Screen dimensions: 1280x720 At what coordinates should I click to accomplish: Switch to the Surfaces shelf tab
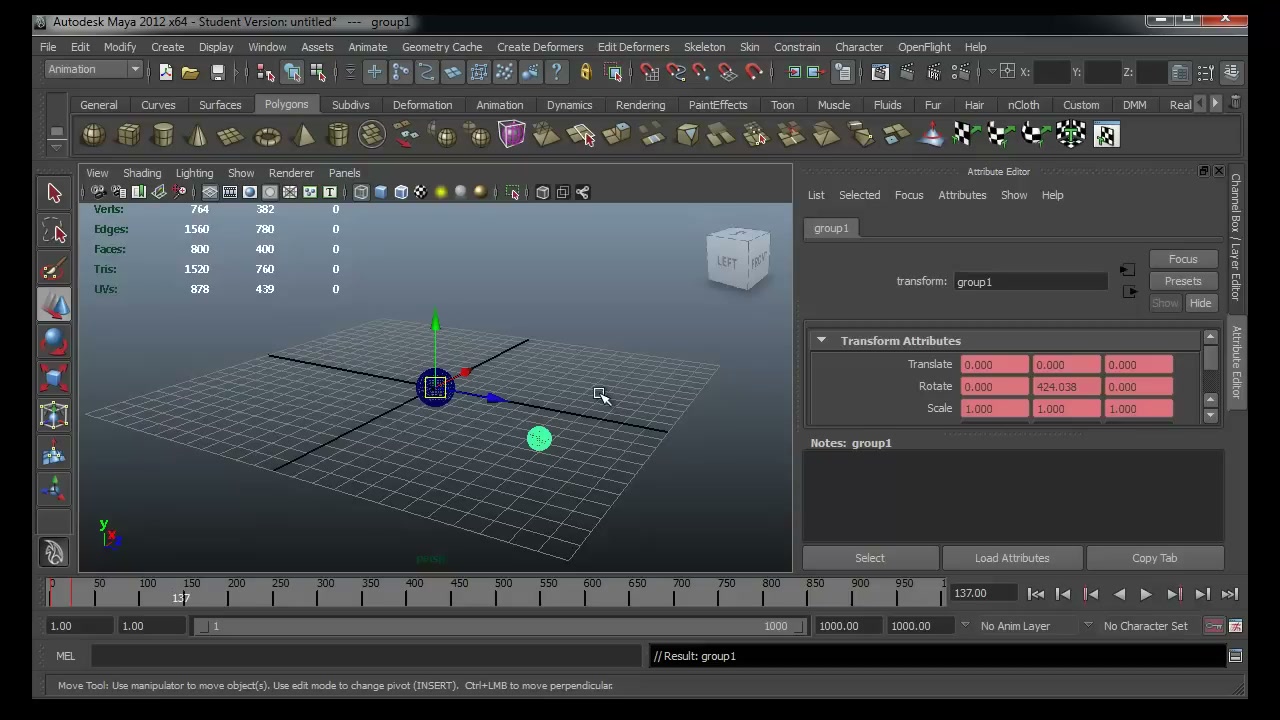tap(220, 104)
